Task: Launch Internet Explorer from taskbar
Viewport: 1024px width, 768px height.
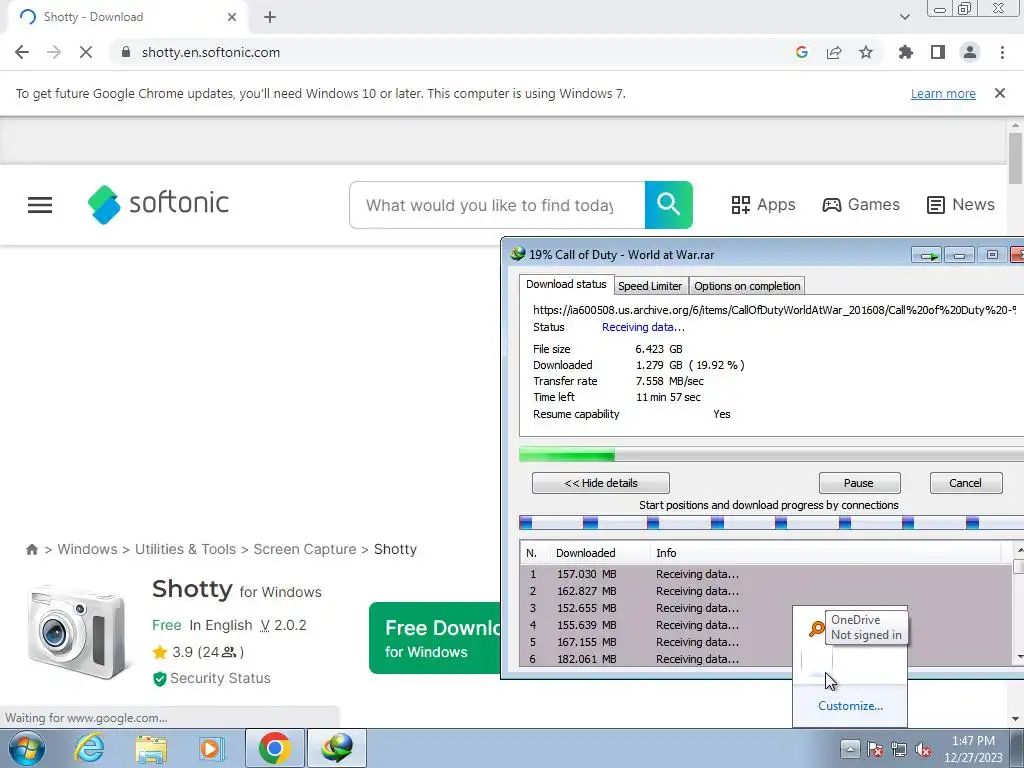Action: point(89,749)
